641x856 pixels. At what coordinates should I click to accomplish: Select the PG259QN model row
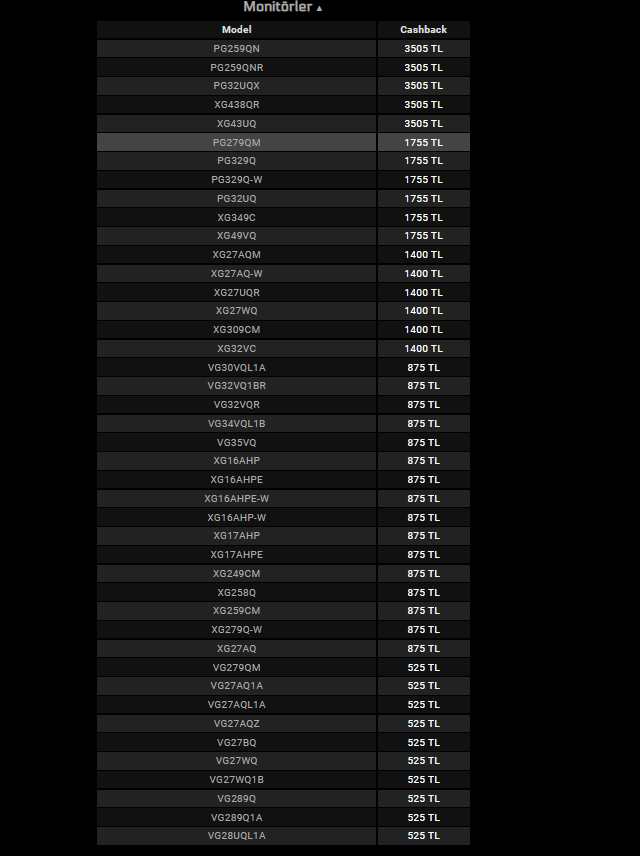pos(237,48)
